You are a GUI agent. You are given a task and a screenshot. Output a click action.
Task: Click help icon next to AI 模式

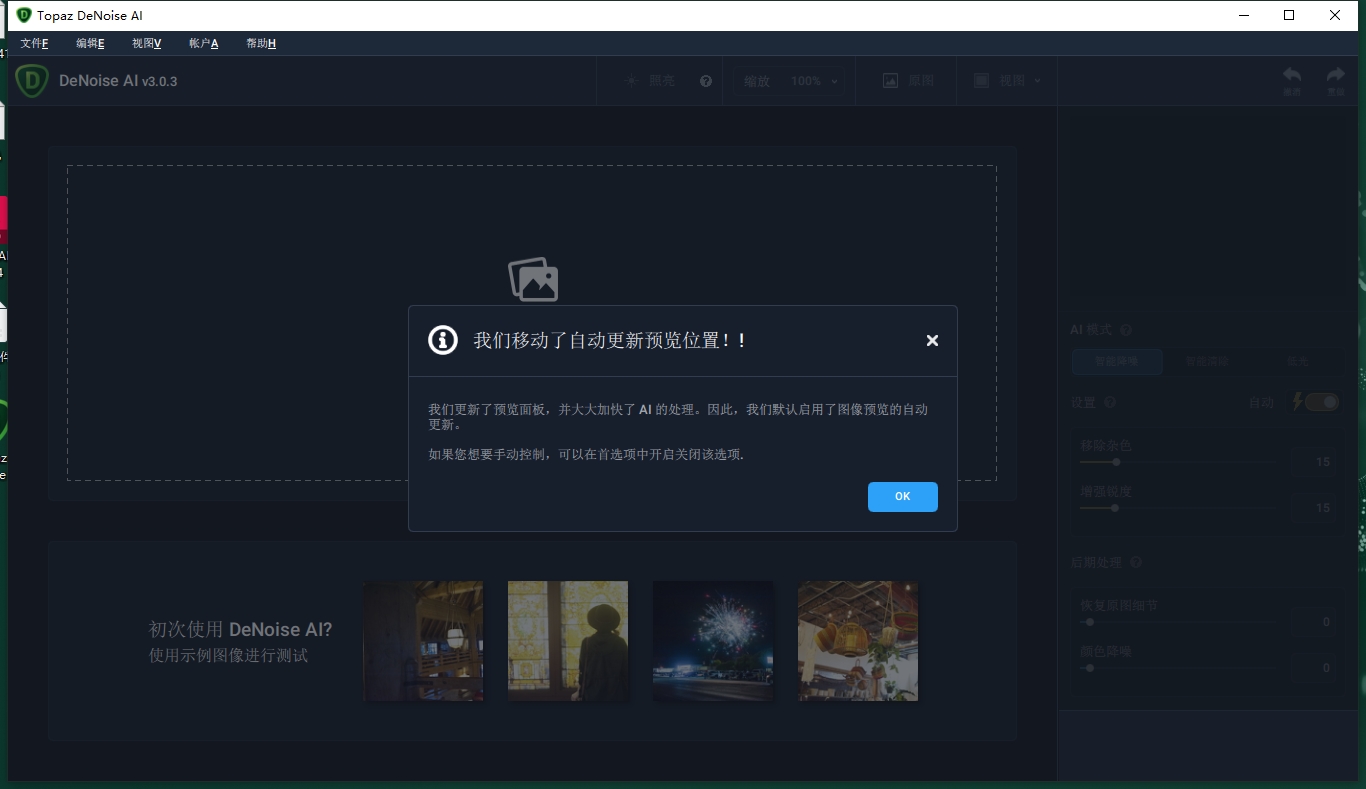tap(1126, 330)
